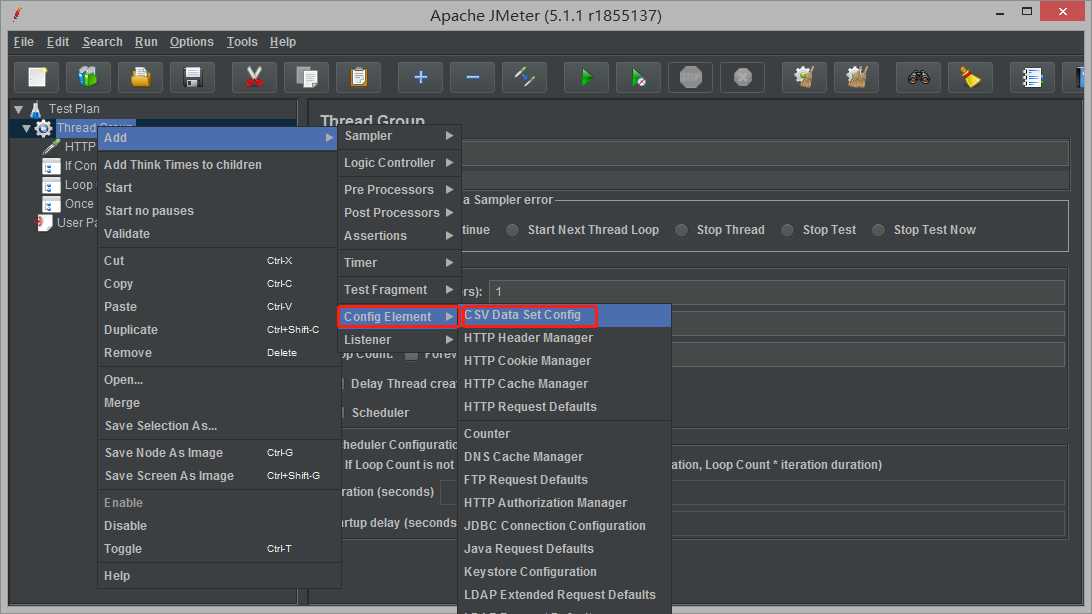This screenshot has height=614, width=1092.
Task: Open the File menu
Action: [x=24, y=42]
